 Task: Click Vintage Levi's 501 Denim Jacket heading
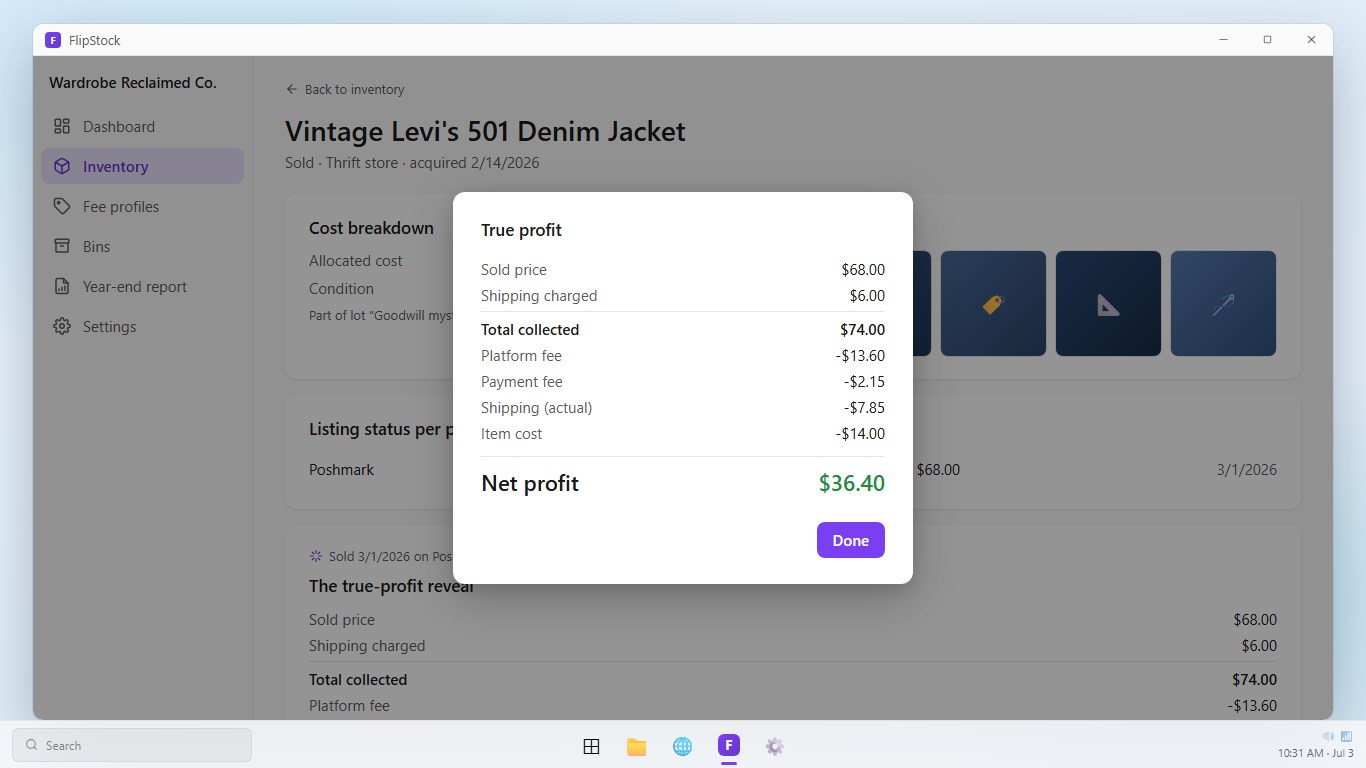pyautogui.click(x=485, y=131)
